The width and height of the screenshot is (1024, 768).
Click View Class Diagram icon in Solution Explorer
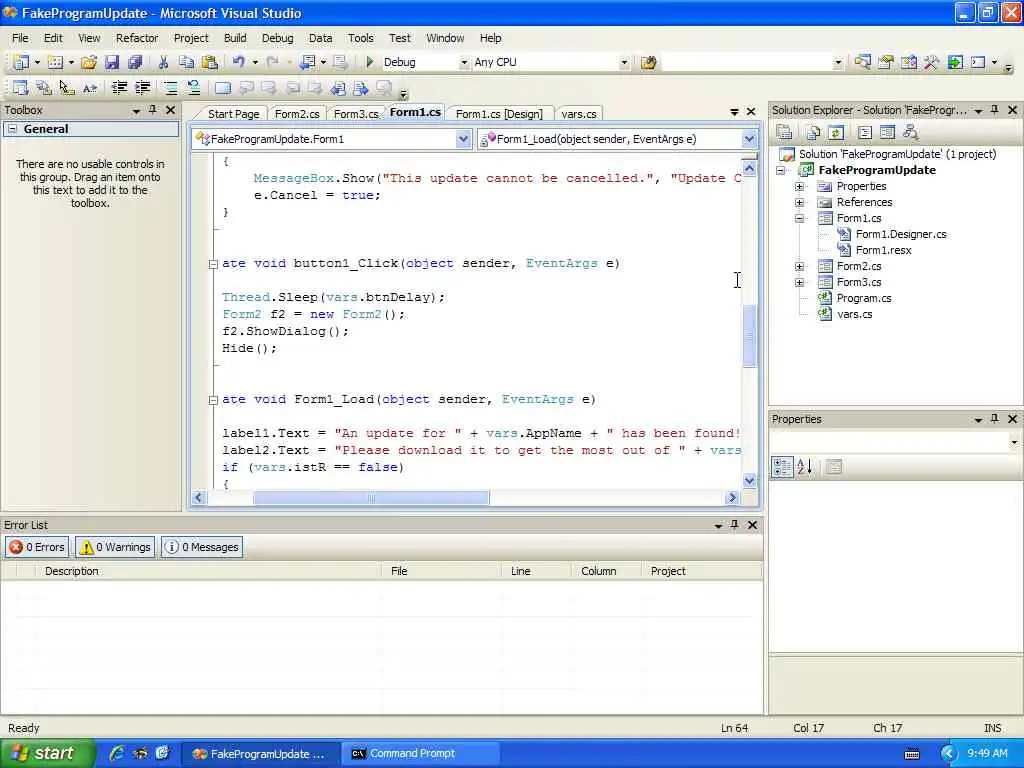pyautogui.click(x=910, y=133)
